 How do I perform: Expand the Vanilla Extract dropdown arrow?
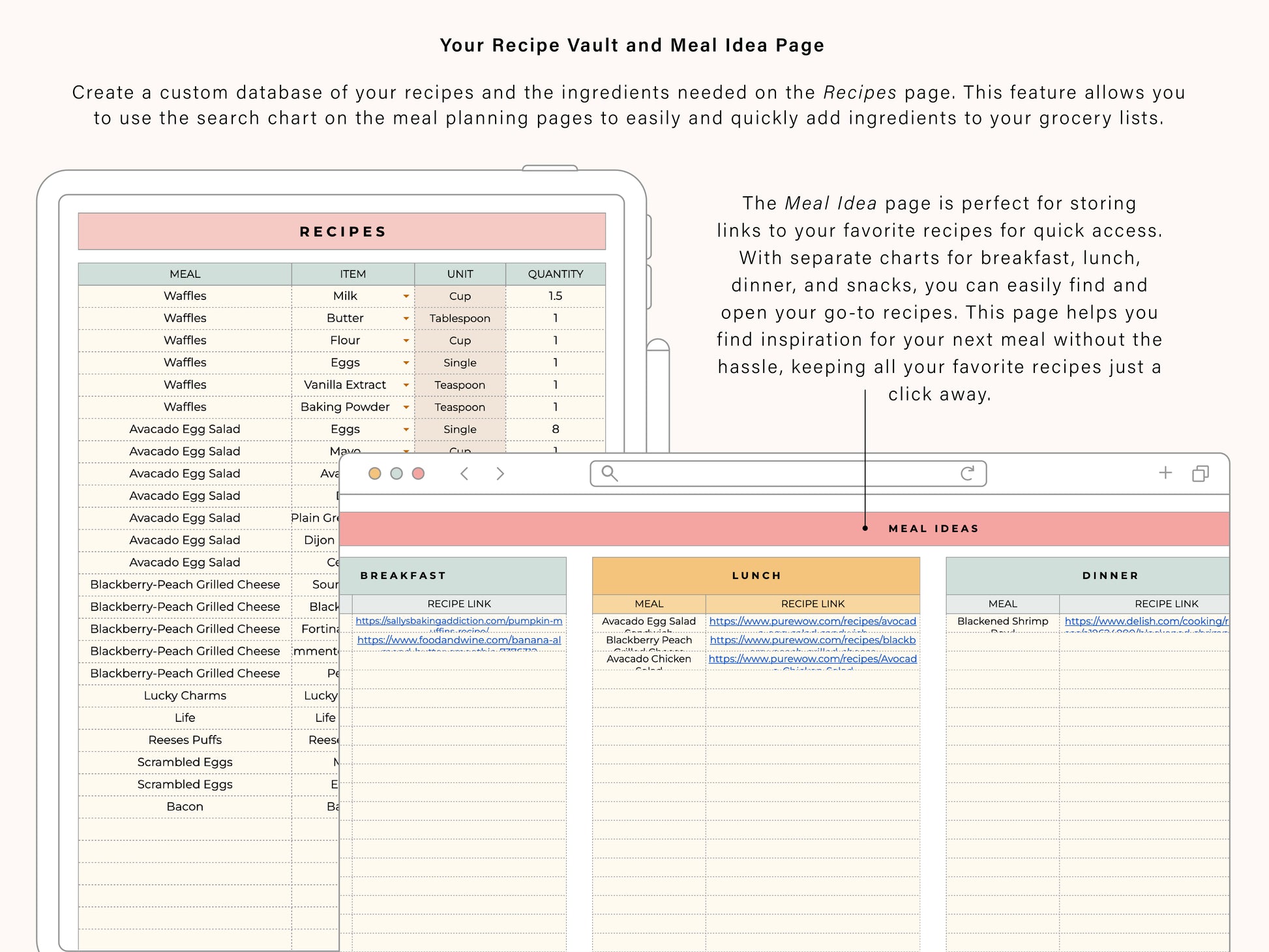(x=406, y=385)
